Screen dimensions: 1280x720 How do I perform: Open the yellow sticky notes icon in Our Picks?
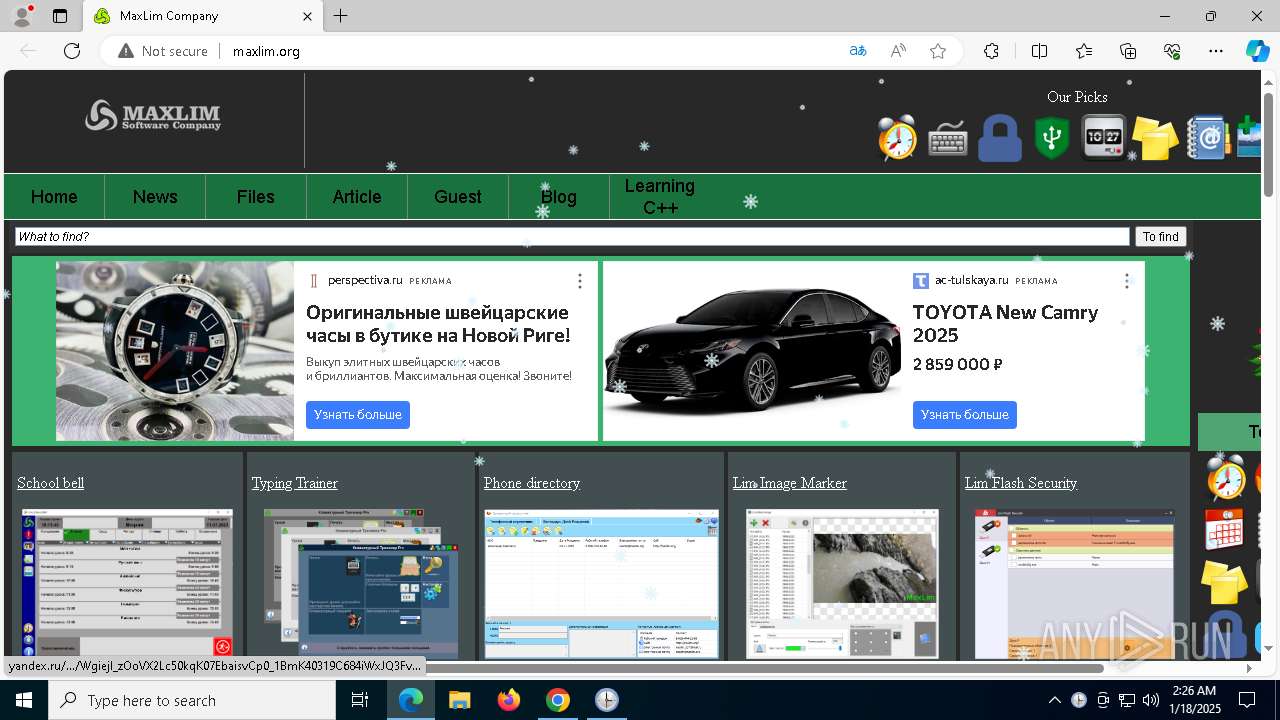pos(1156,138)
